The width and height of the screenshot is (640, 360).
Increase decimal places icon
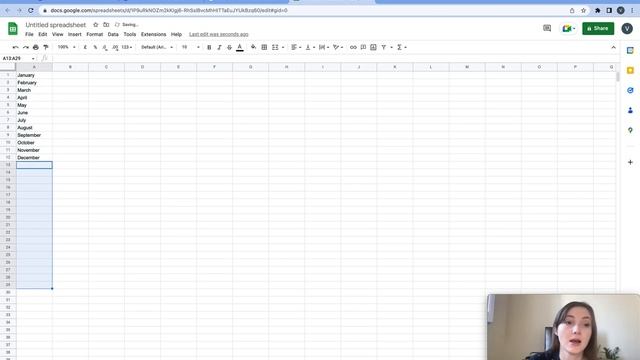point(115,47)
